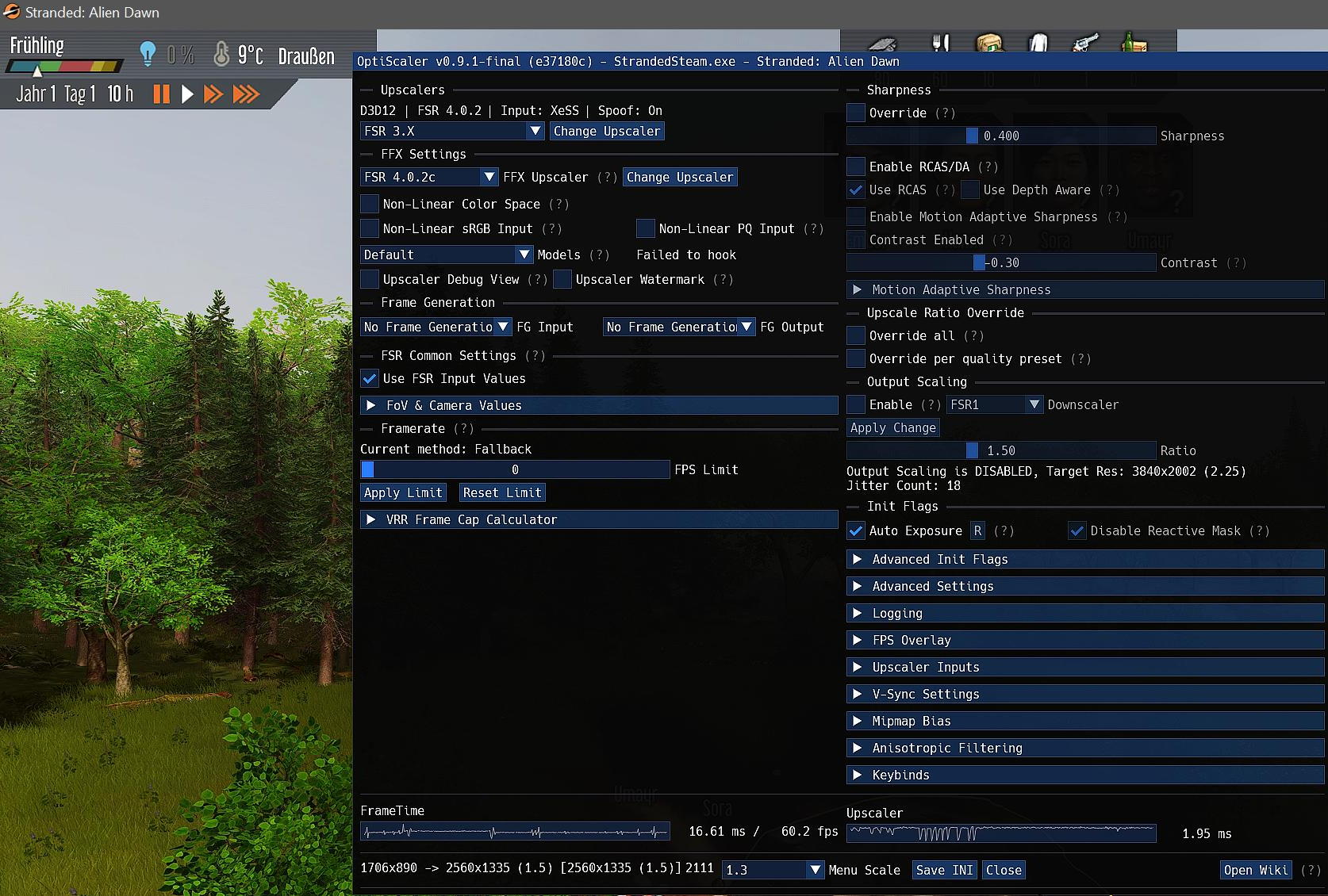Open the FSR 3.X upscaler dropdown

click(x=452, y=131)
